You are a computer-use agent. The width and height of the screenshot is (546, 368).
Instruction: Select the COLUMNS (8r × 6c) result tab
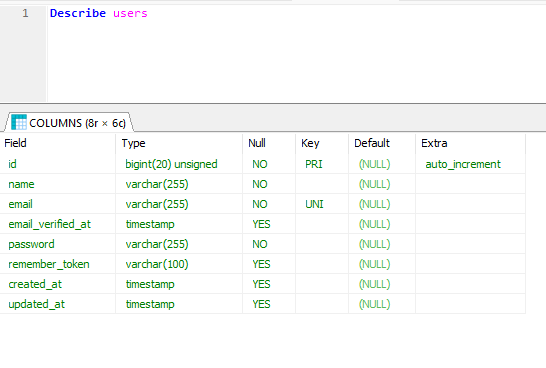click(x=69, y=123)
